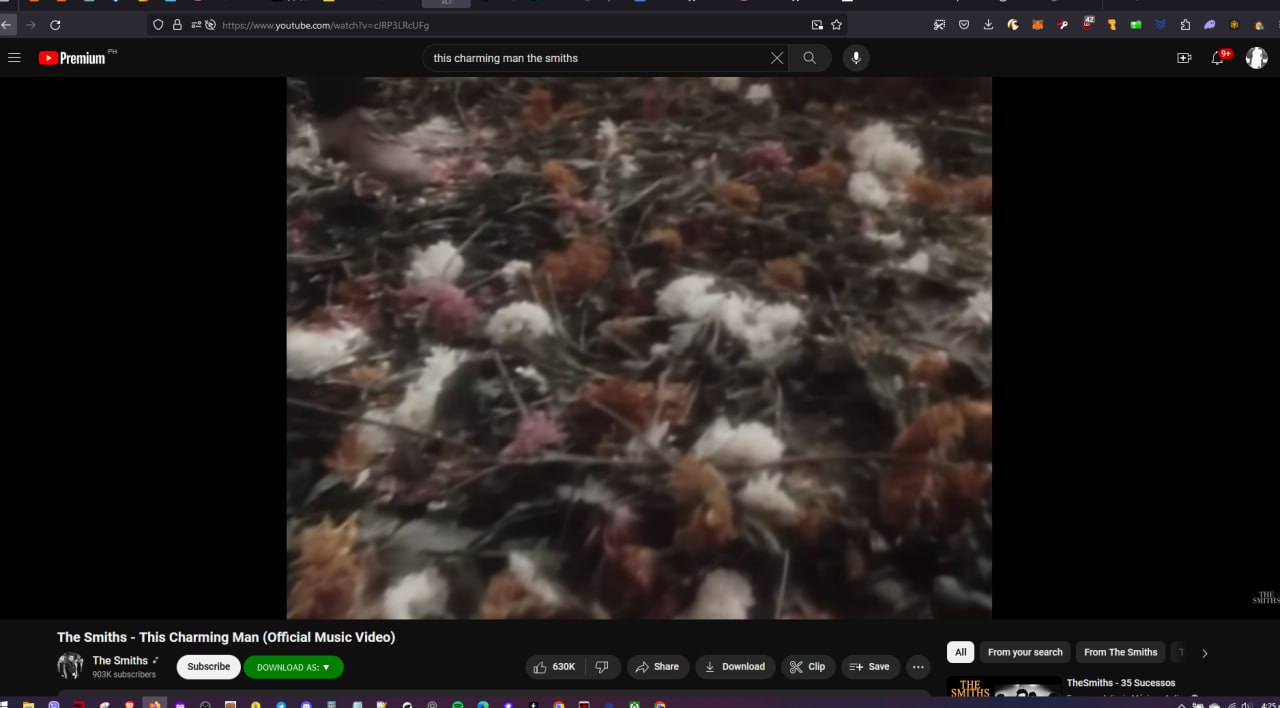
Task: Clear the search query with the X
Action: pos(777,58)
